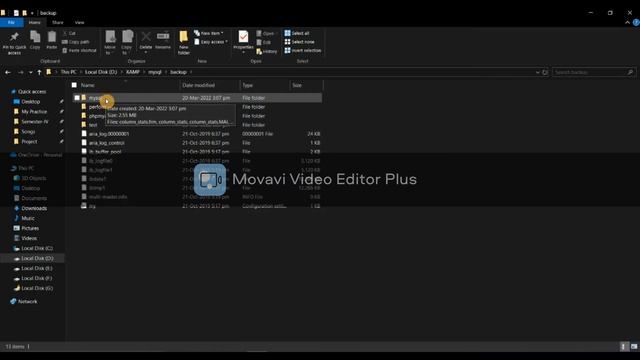Open Videos in navigation pane

pyautogui.click(x=29, y=238)
